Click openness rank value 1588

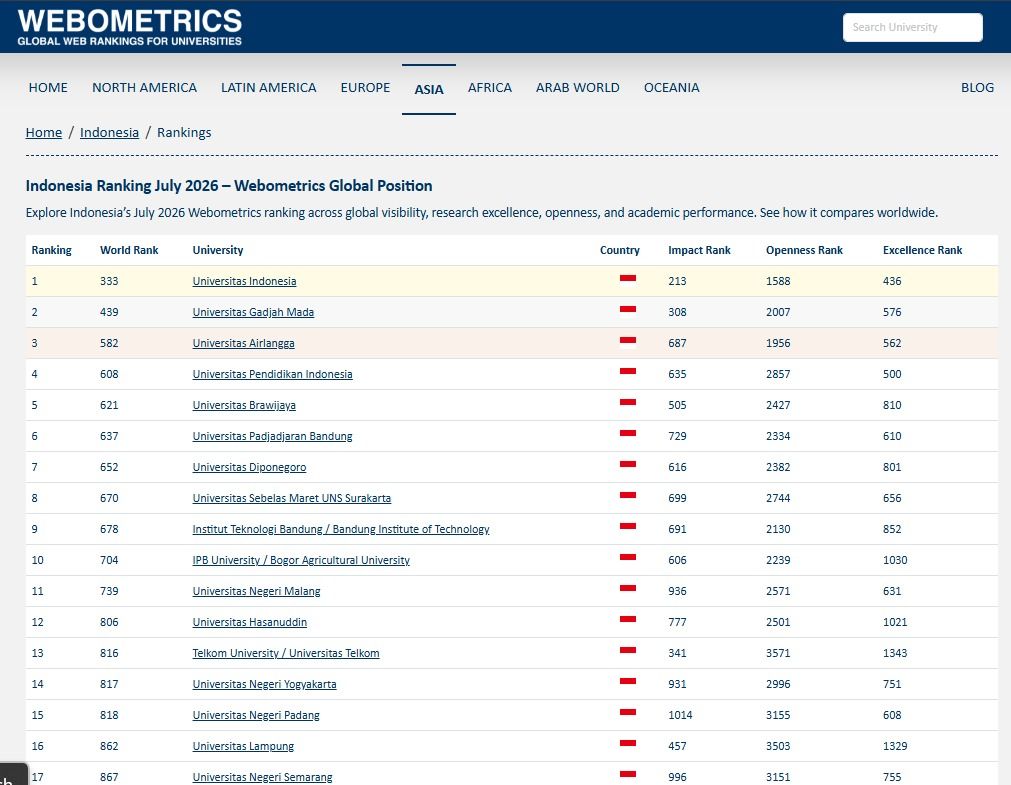[778, 281]
